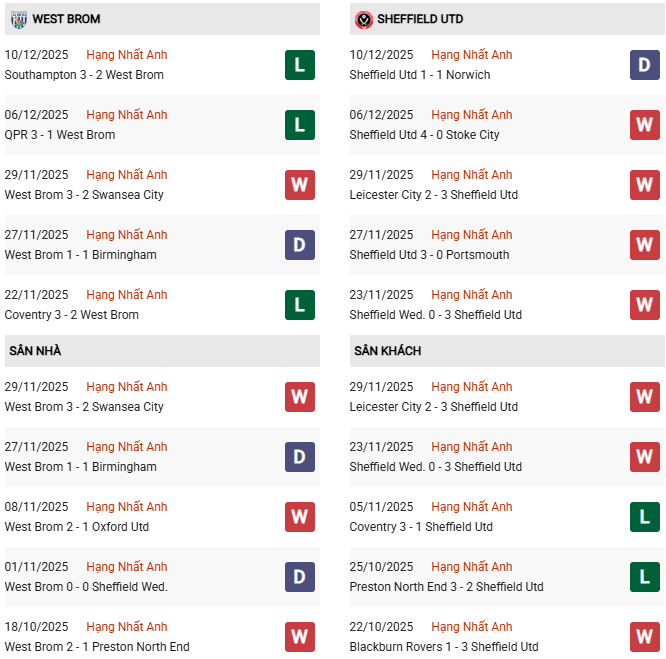The width and height of the screenshot is (666, 659).
Task: Click the D badge for West Brom 0-0 Sheffield Wed.
Action: (x=299, y=577)
